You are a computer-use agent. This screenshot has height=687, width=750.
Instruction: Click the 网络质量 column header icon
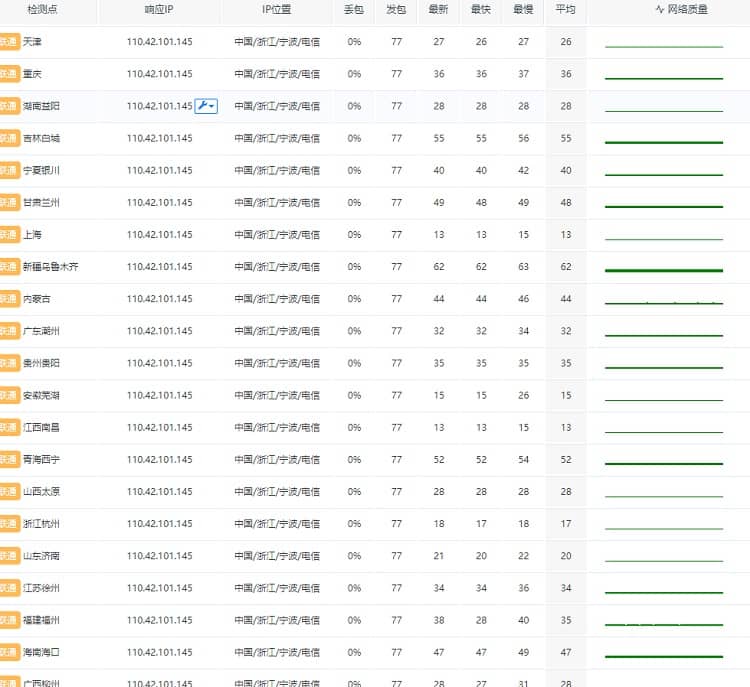click(660, 9)
